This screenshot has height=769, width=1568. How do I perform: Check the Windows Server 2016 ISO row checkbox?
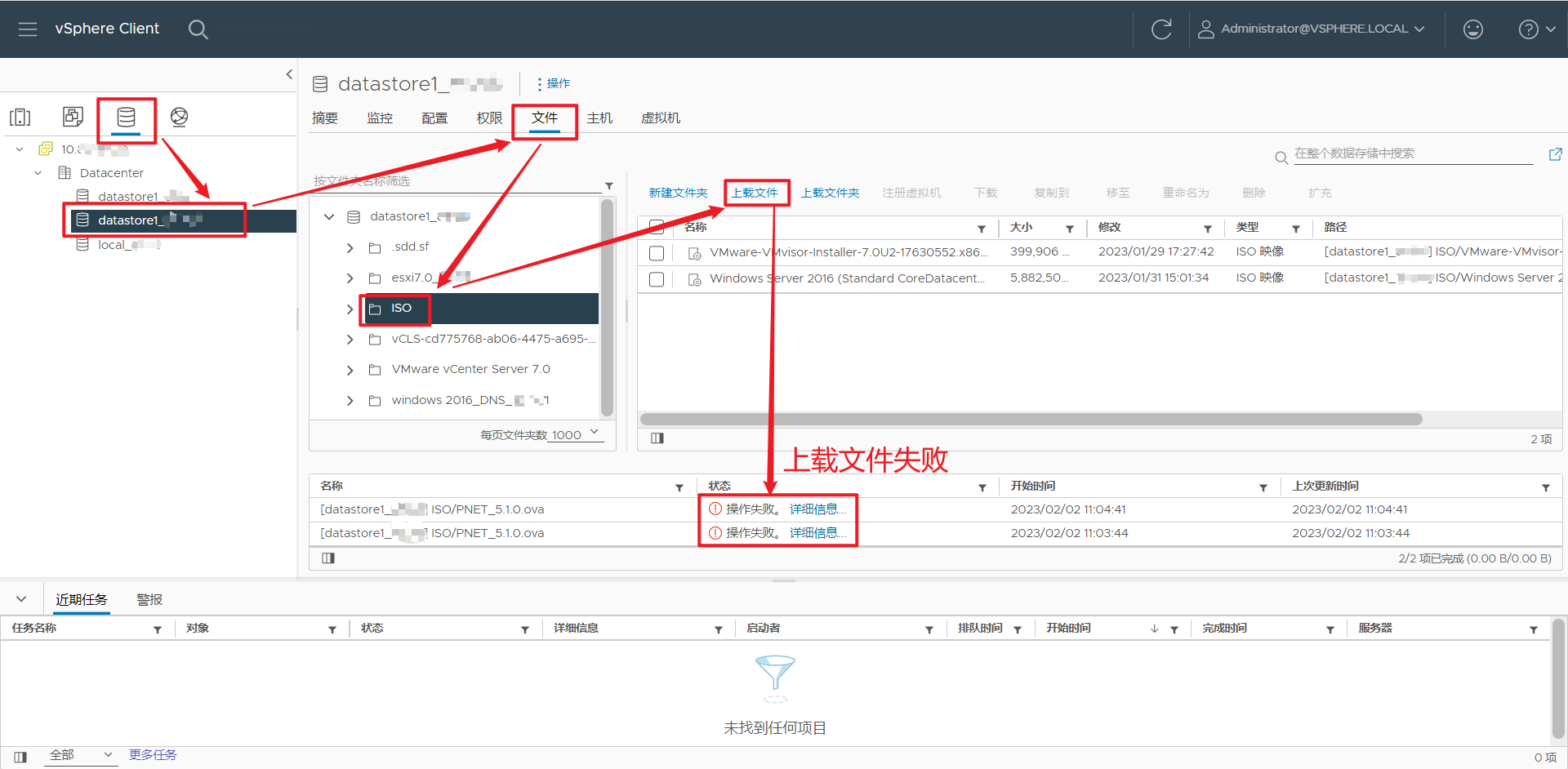tap(657, 278)
